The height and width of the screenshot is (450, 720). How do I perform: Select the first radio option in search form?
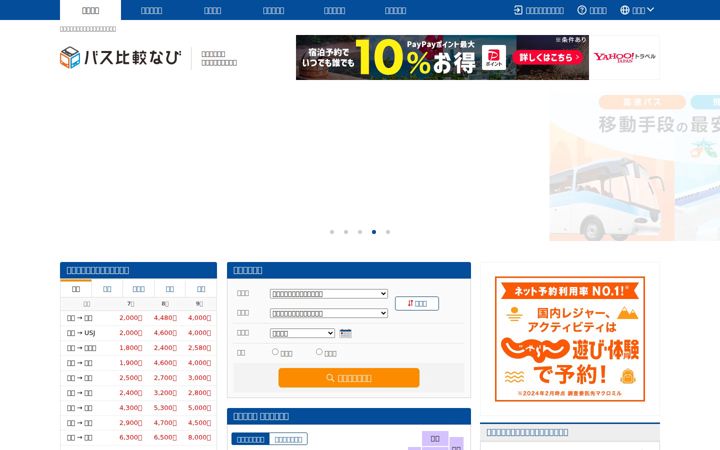275,352
